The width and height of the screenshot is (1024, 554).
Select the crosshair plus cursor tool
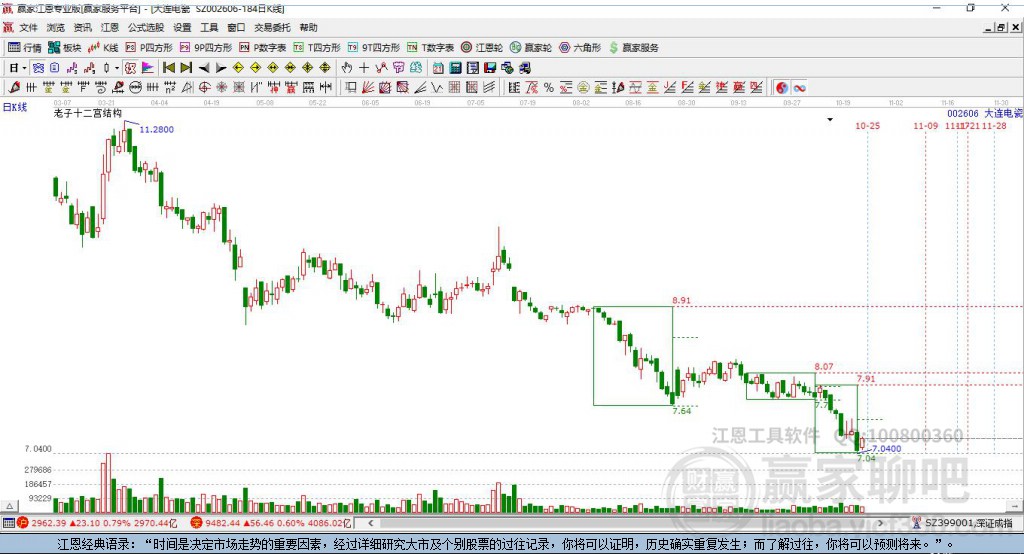point(364,68)
